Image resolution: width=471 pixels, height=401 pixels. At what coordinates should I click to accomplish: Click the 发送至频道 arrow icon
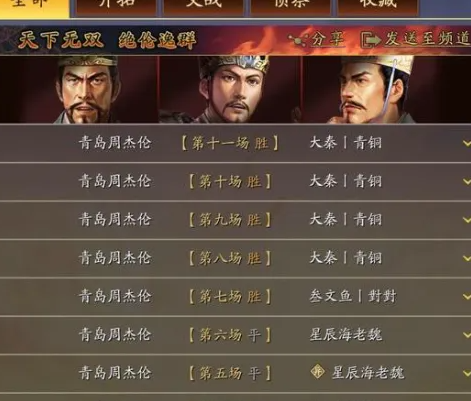pos(371,40)
